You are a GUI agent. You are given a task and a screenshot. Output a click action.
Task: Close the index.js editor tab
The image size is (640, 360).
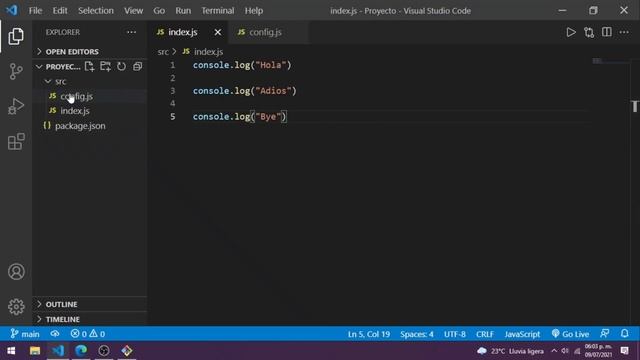tap(218, 32)
